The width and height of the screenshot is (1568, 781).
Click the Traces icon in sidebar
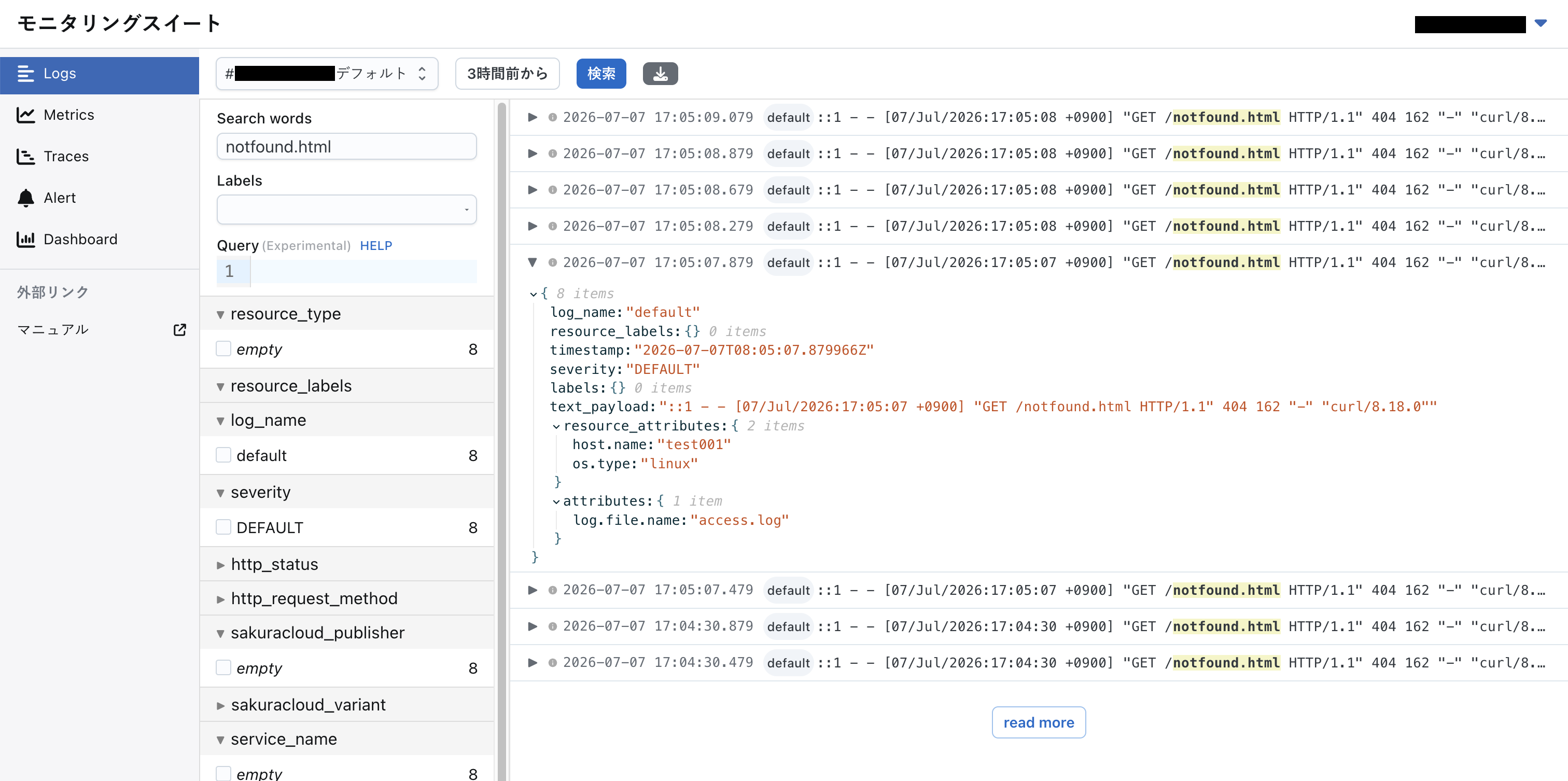point(25,157)
